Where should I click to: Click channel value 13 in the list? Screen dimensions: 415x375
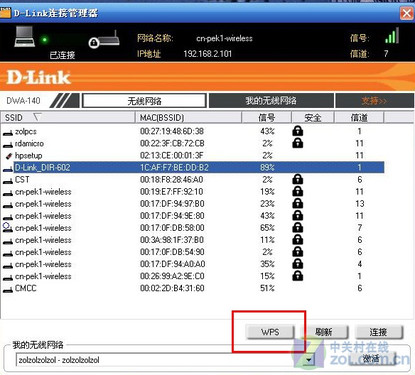[360, 204]
